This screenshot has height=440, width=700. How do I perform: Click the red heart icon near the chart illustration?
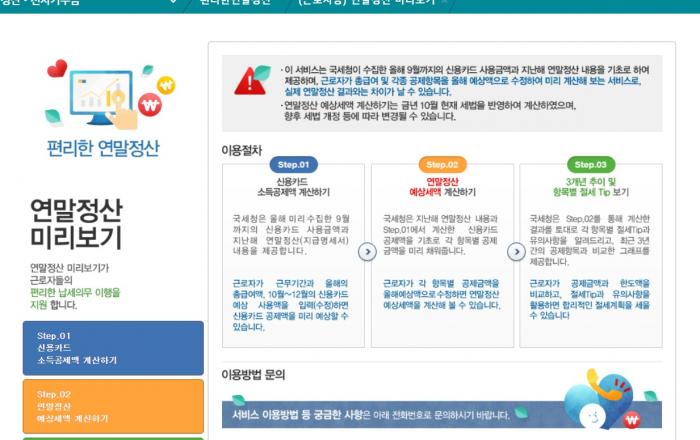coord(56,70)
